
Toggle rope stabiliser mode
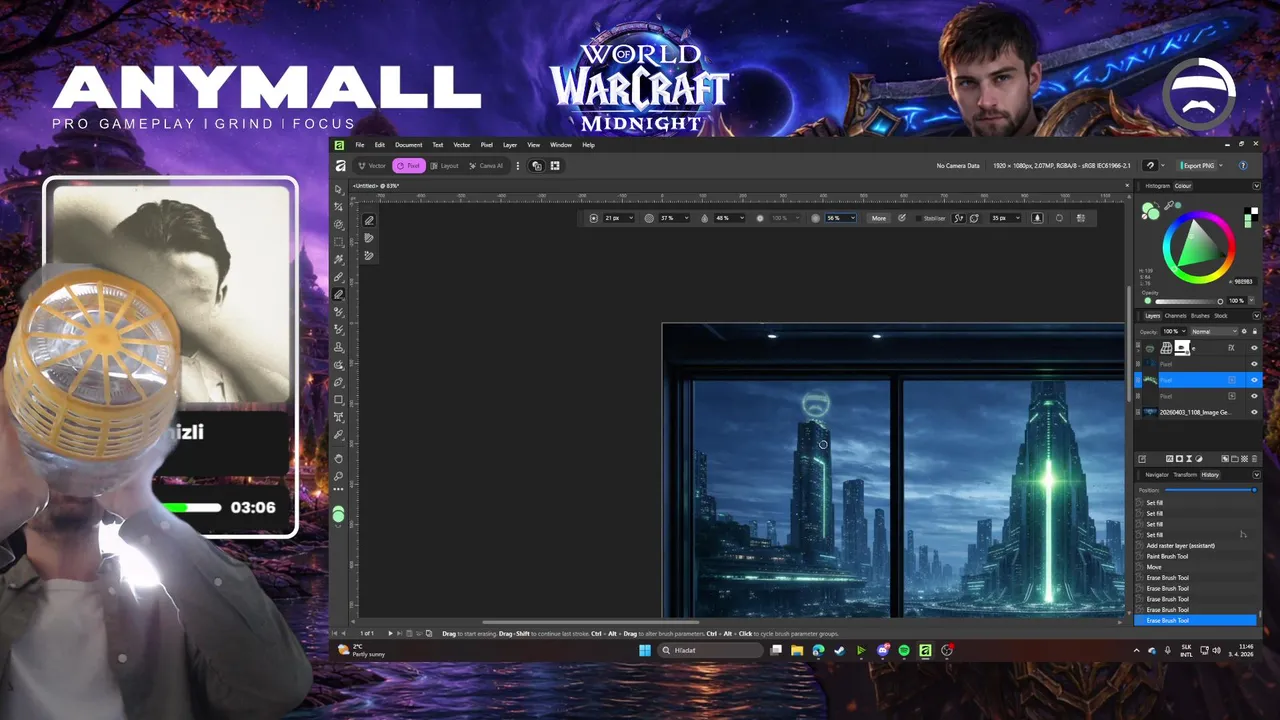click(958, 218)
